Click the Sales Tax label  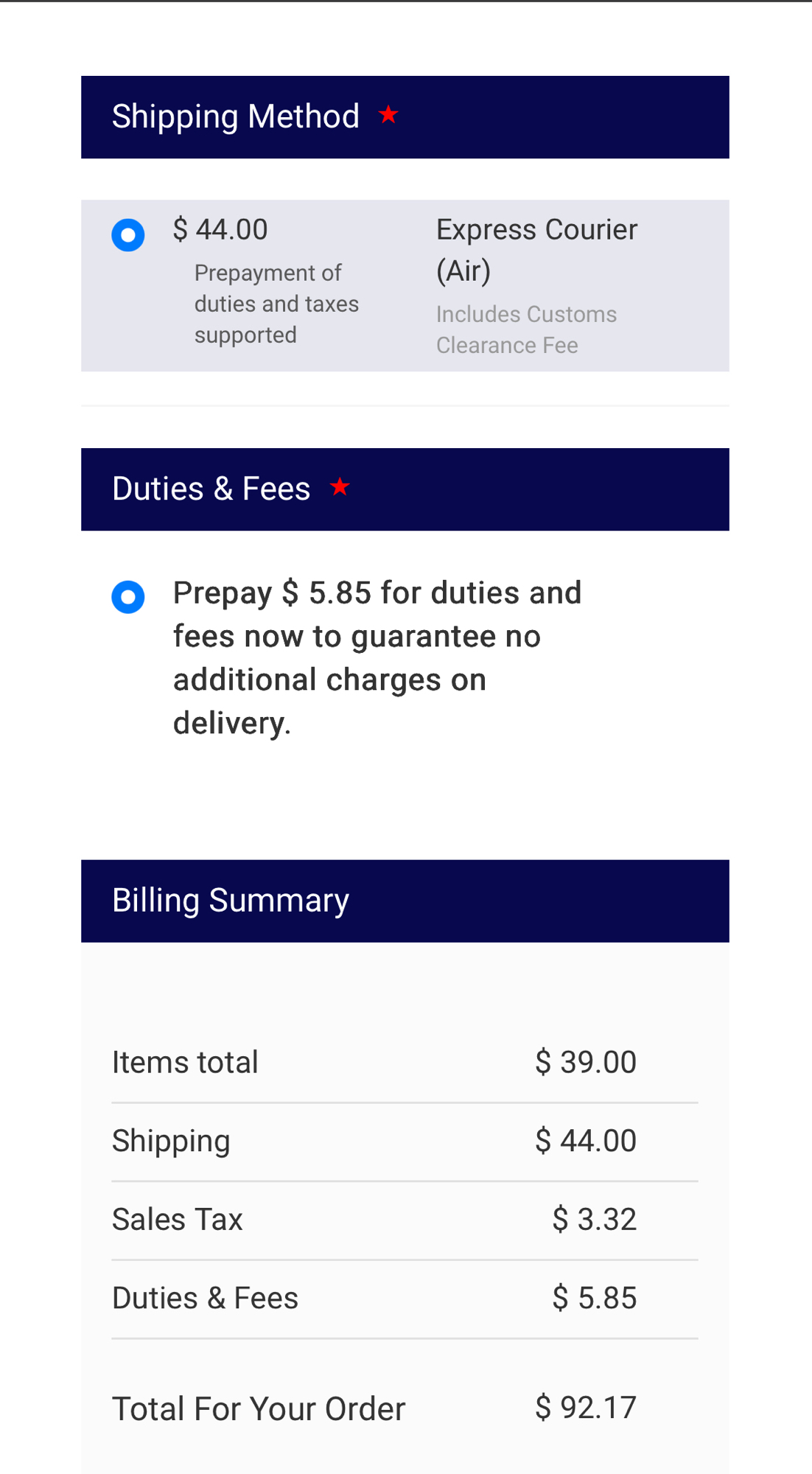tap(178, 1220)
